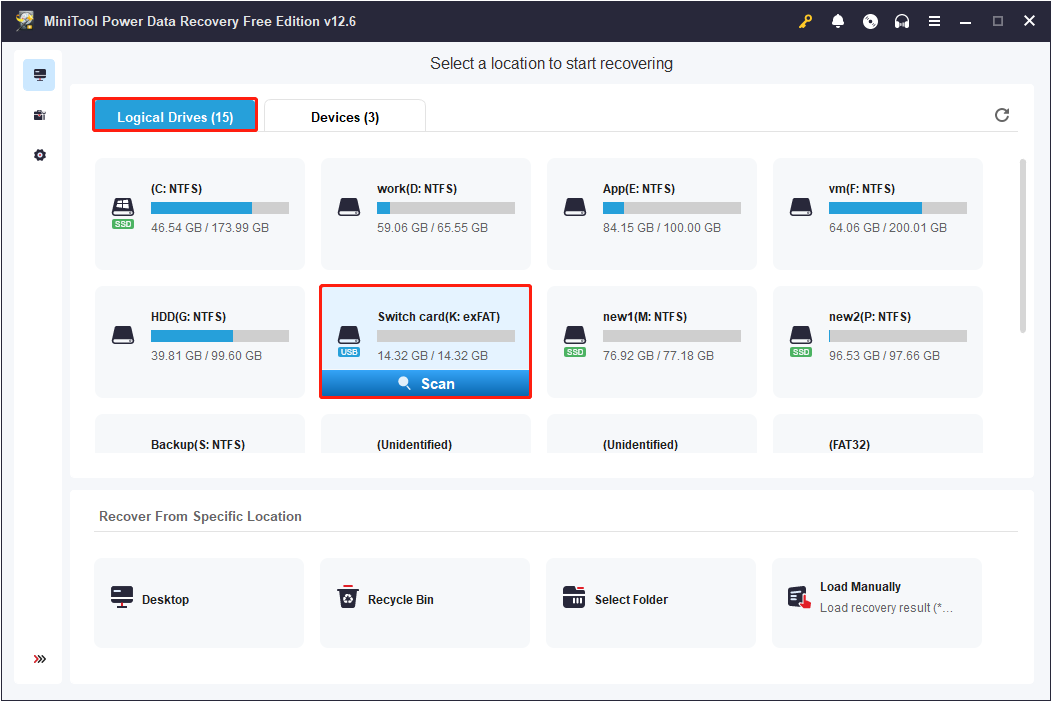Expand the sidebar with the arrows button
This screenshot has height=703, width=1054.
(x=39, y=658)
